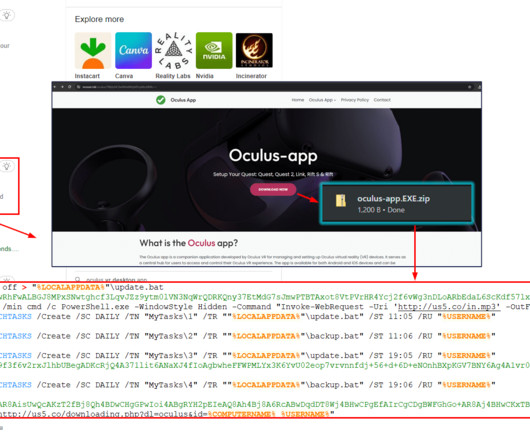Open the Instacart app icon

93,51
